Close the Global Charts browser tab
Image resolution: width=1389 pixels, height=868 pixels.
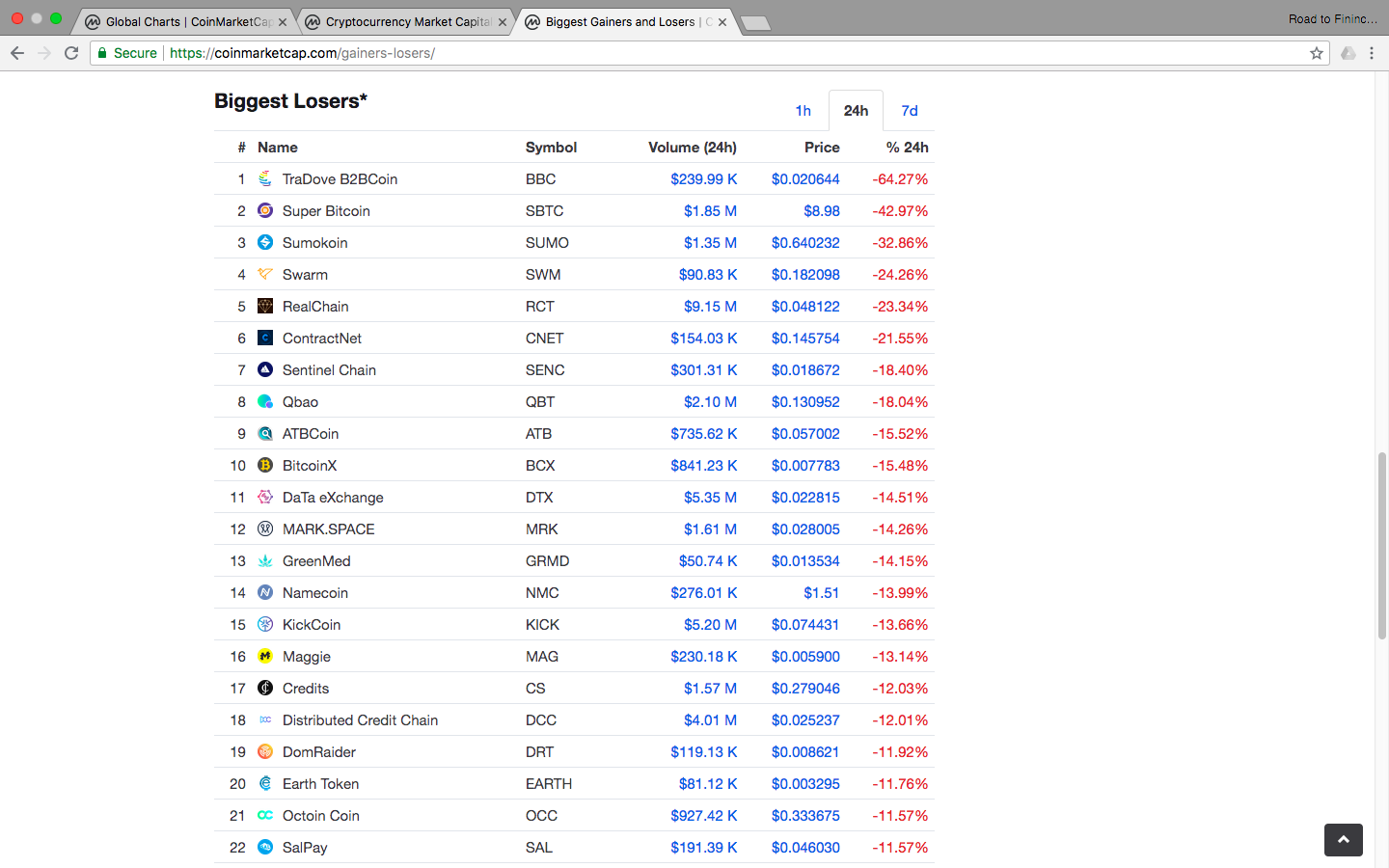coord(283,22)
